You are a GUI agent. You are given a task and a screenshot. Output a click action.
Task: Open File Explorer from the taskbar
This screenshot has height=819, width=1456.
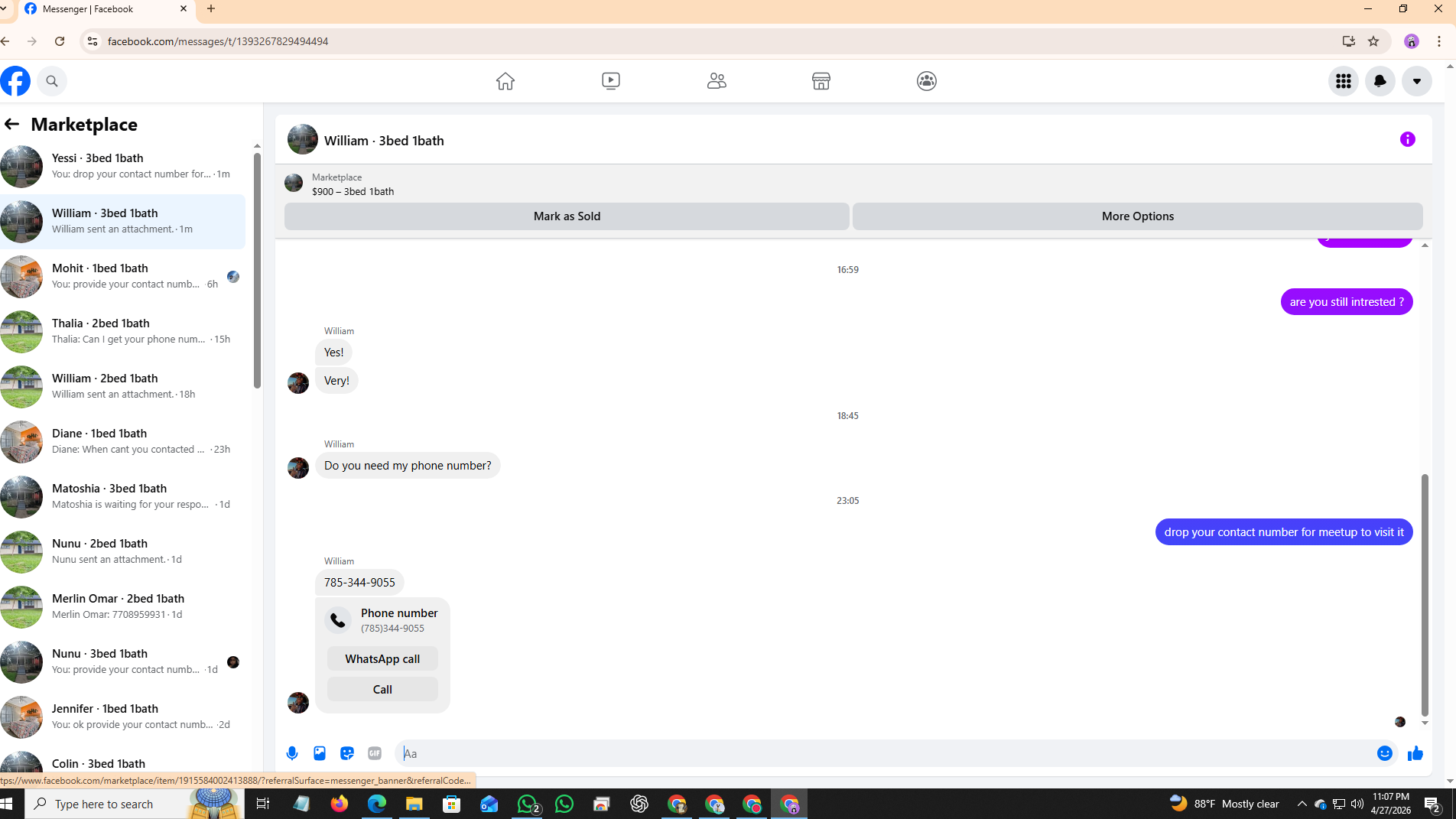coord(414,804)
